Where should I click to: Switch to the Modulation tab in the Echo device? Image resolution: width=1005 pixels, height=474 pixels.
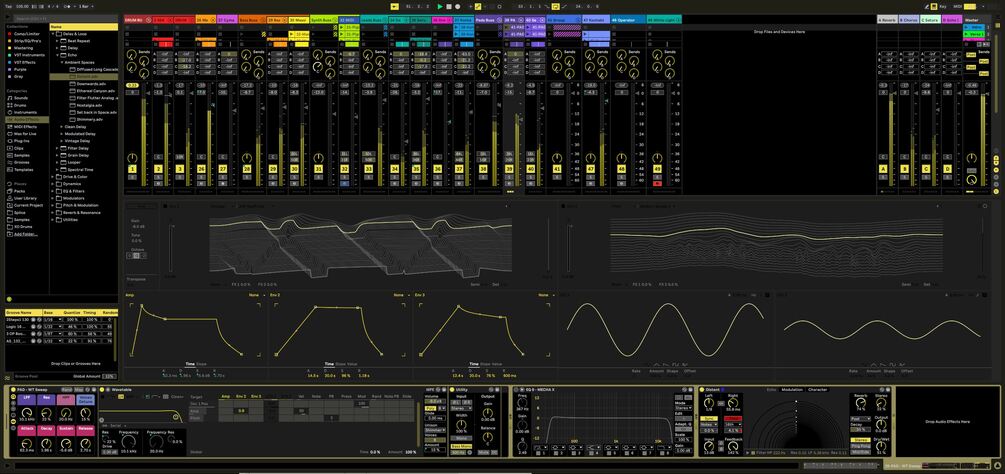pos(792,389)
